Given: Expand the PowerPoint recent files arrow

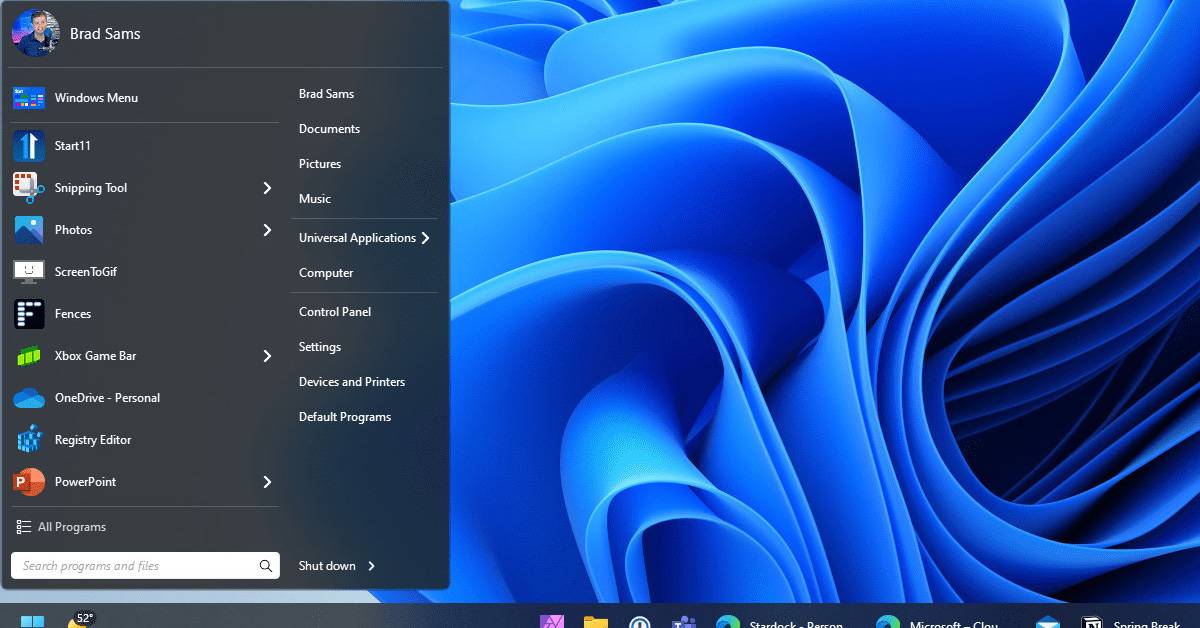Looking at the screenshot, I should tap(267, 482).
